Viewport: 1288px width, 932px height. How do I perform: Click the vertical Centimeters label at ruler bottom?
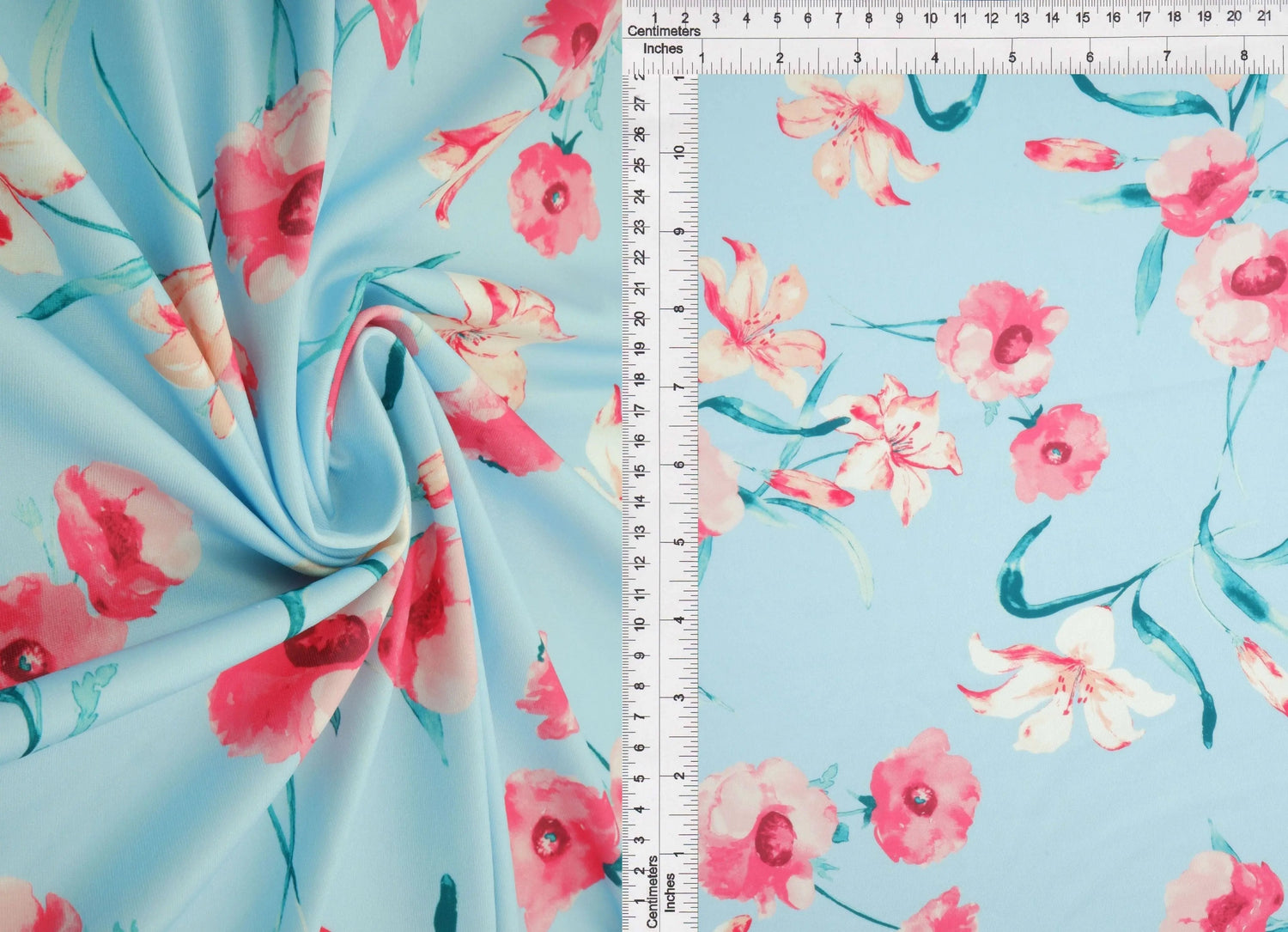click(652, 891)
